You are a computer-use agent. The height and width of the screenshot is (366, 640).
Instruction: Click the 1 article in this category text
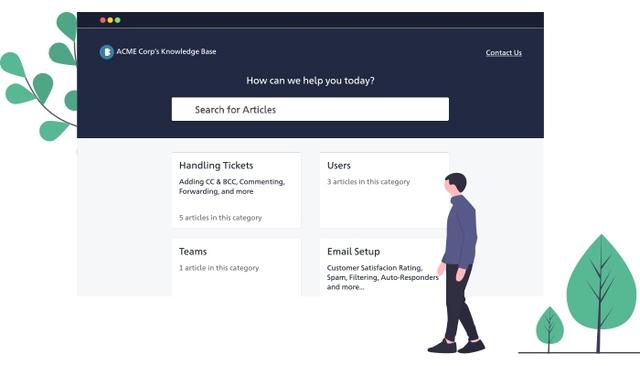tap(219, 268)
